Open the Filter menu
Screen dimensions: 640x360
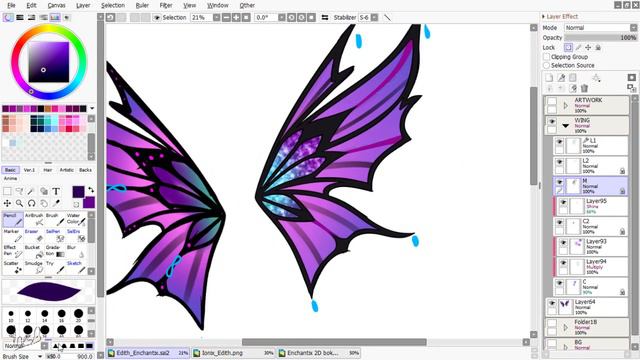[166, 5]
